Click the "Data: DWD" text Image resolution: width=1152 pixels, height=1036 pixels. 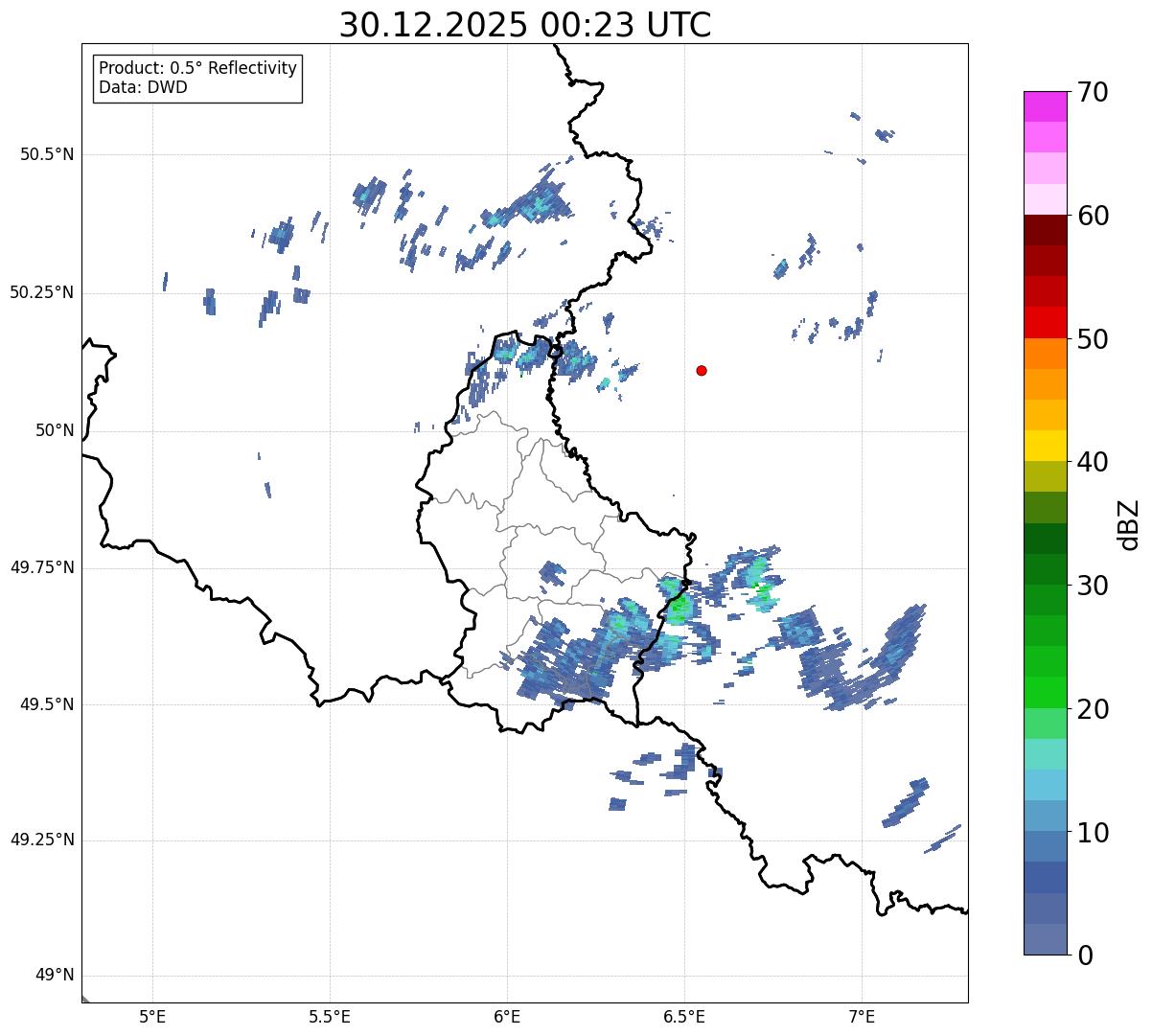coord(143,87)
